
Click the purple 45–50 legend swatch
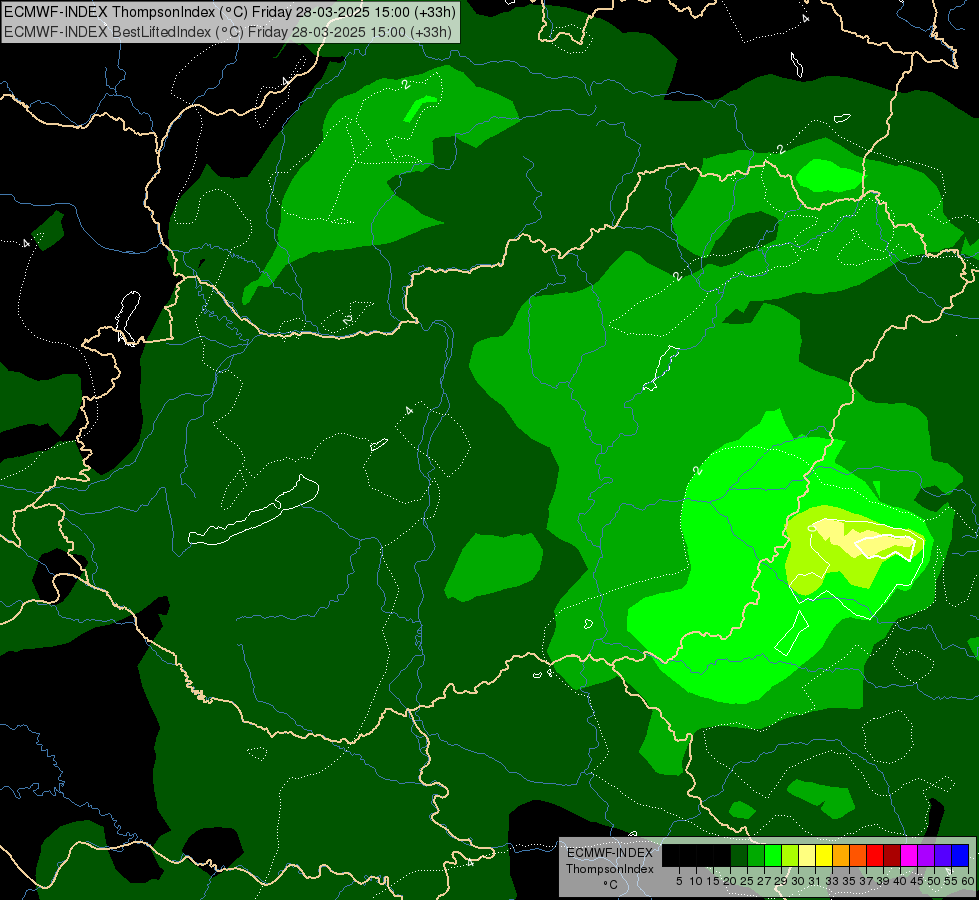coord(926,855)
